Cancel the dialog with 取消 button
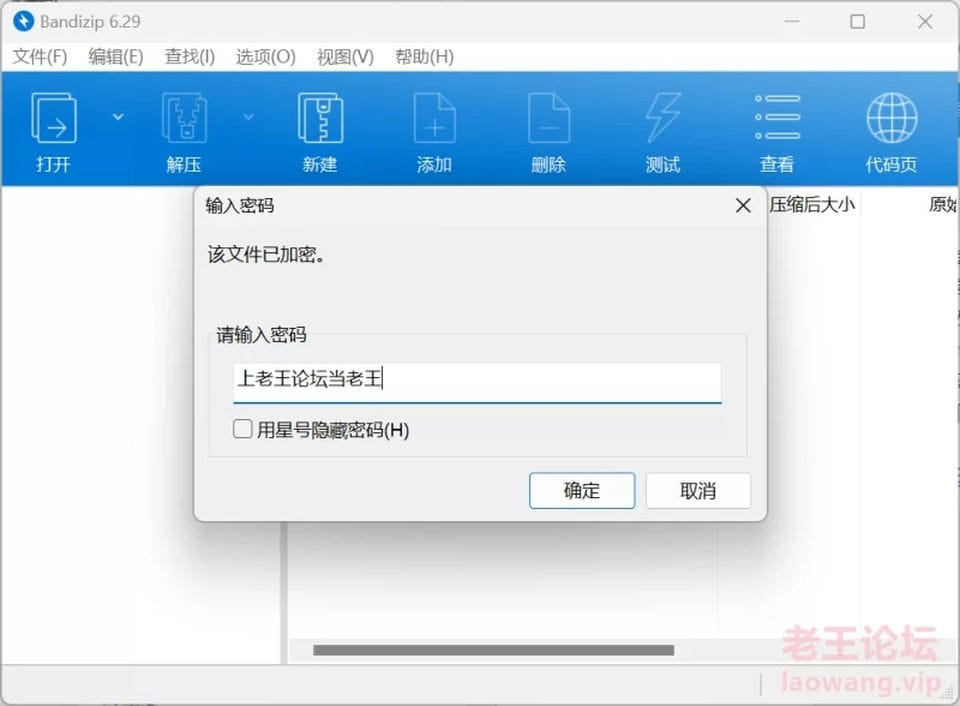The image size is (960, 706). click(698, 490)
